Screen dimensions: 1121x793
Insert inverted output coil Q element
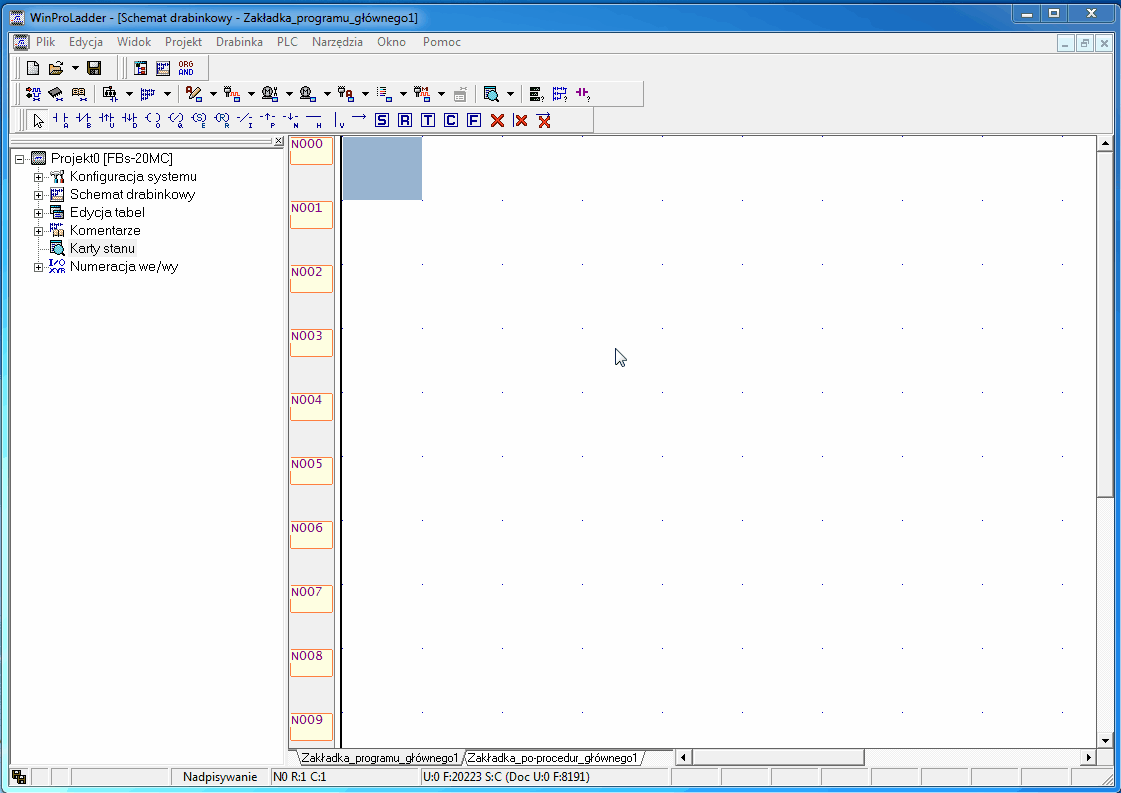coord(176,120)
